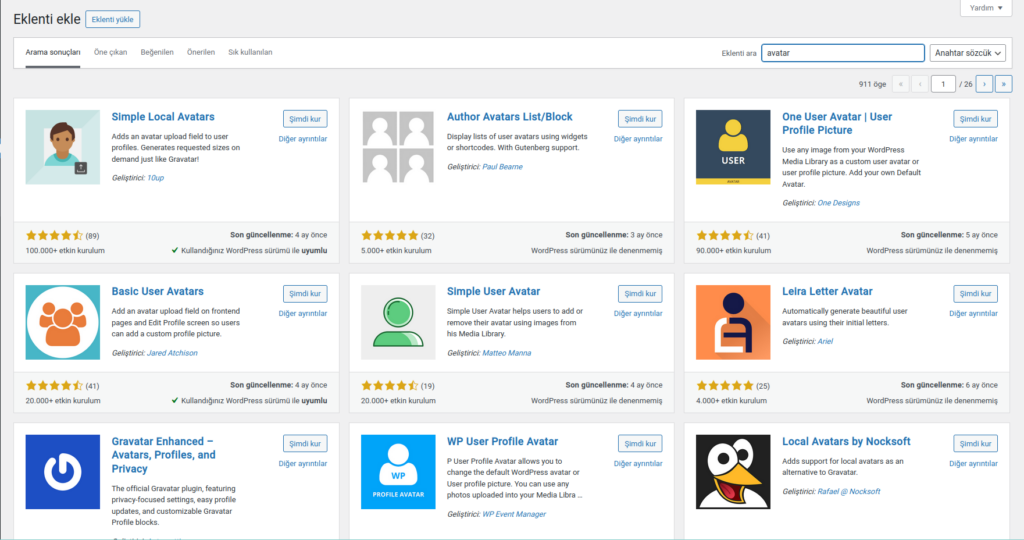Click the WP User Profile Avatar icon
The image size is (1024, 540).
coord(397,472)
